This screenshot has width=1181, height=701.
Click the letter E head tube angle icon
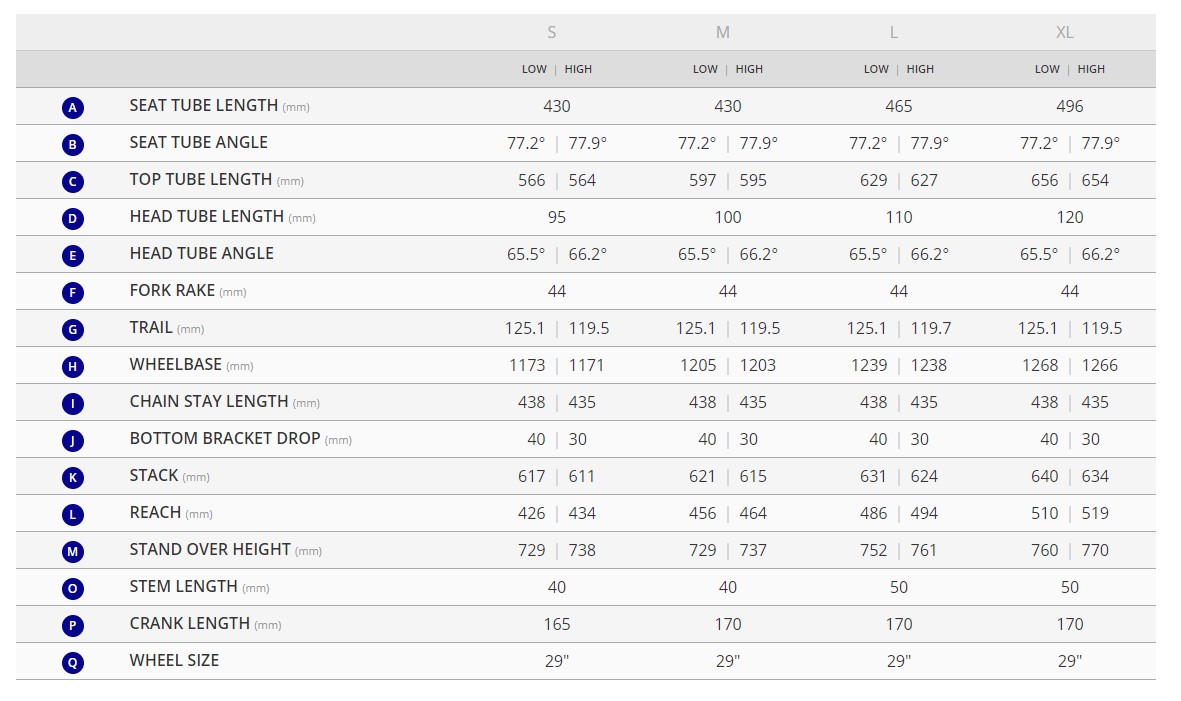[x=72, y=255]
